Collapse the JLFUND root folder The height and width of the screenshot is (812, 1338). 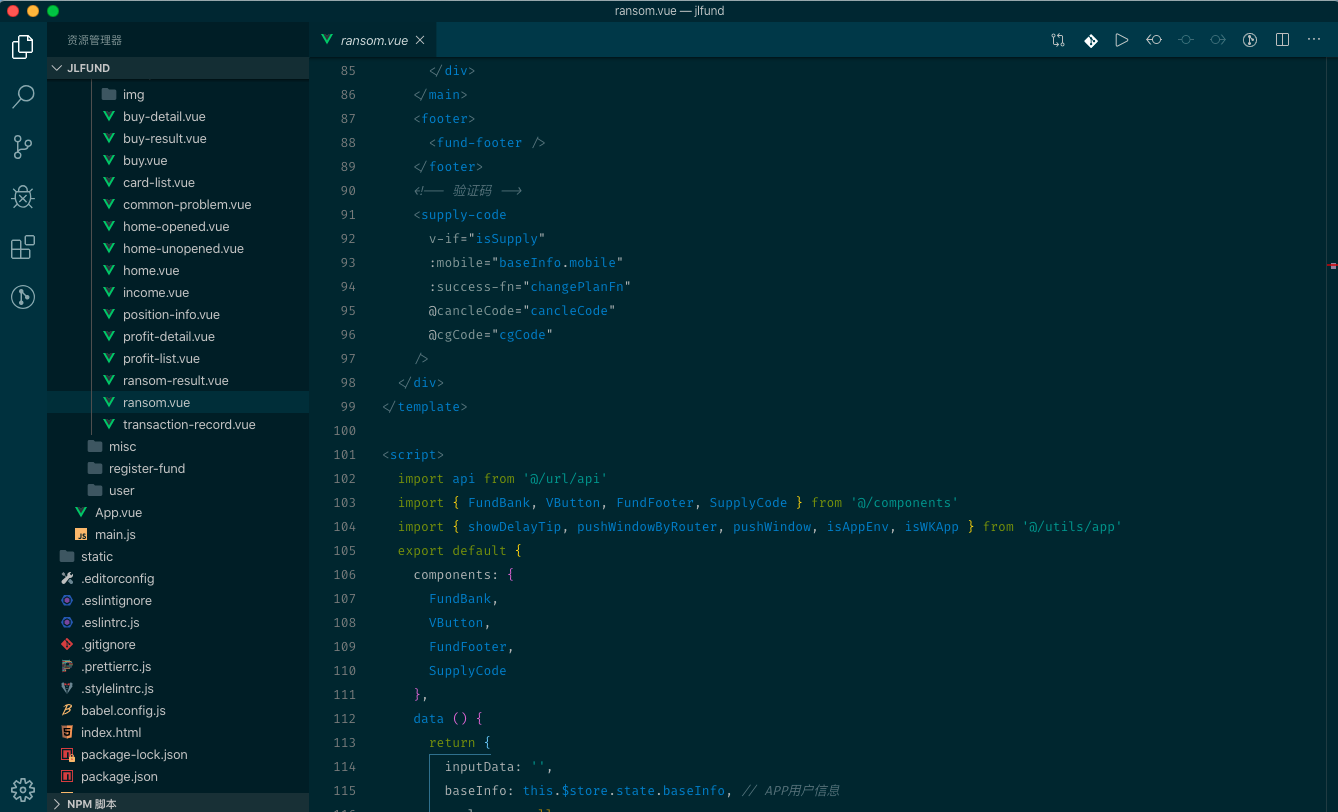pyautogui.click(x=178, y=68)
